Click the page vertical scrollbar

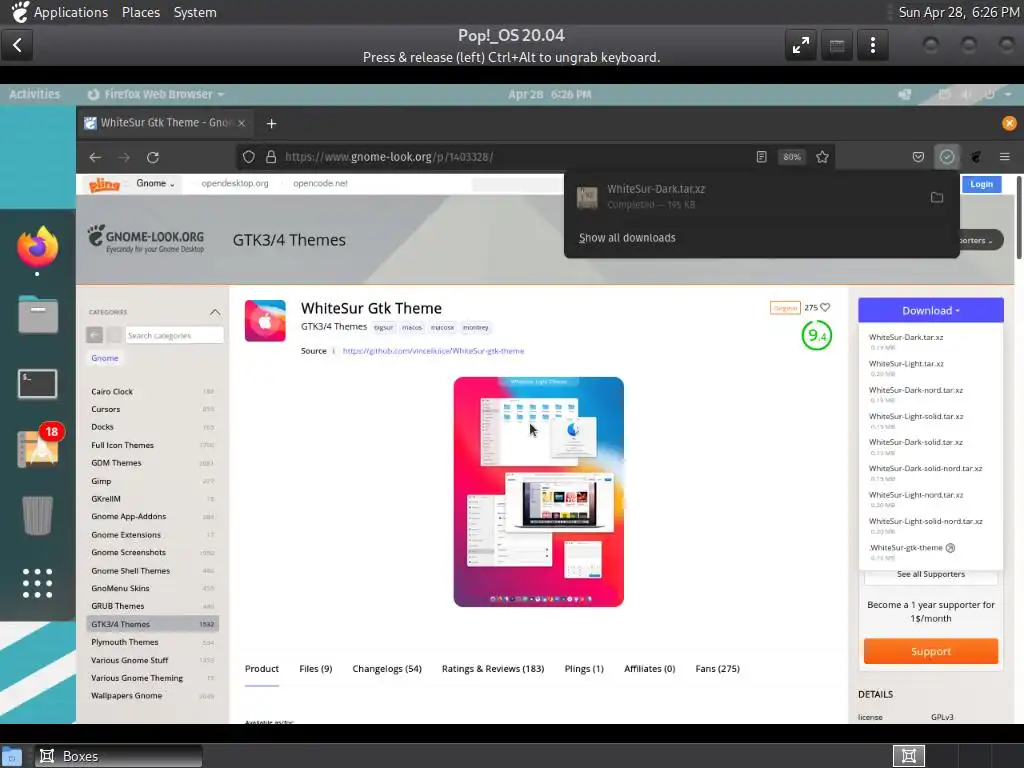(x=1019, y=218)
